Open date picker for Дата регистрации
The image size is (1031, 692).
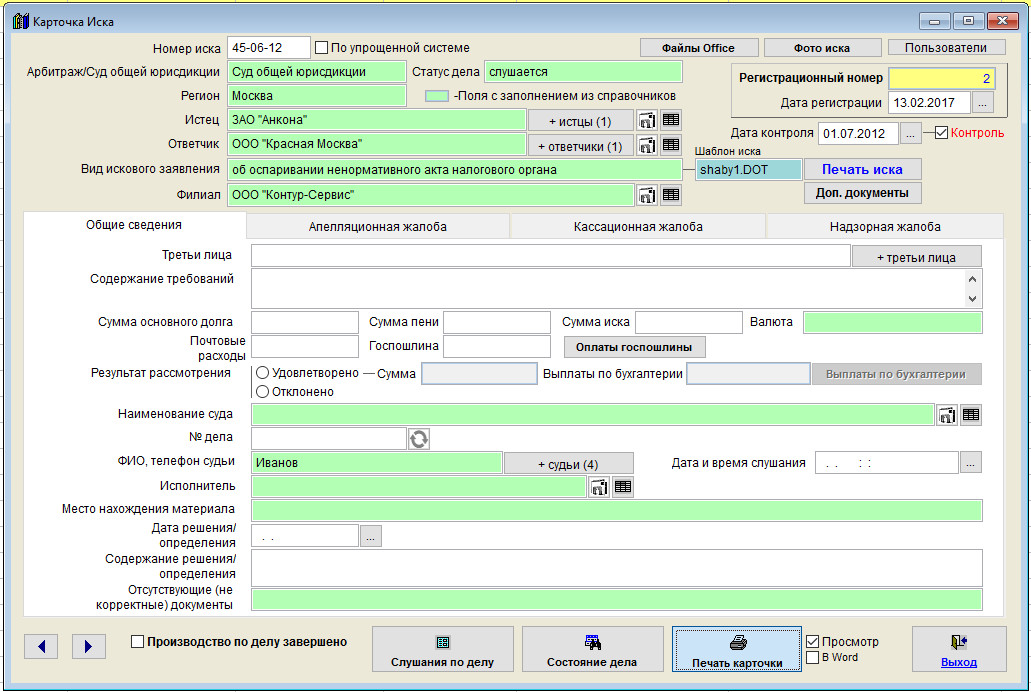pos(983,103)
